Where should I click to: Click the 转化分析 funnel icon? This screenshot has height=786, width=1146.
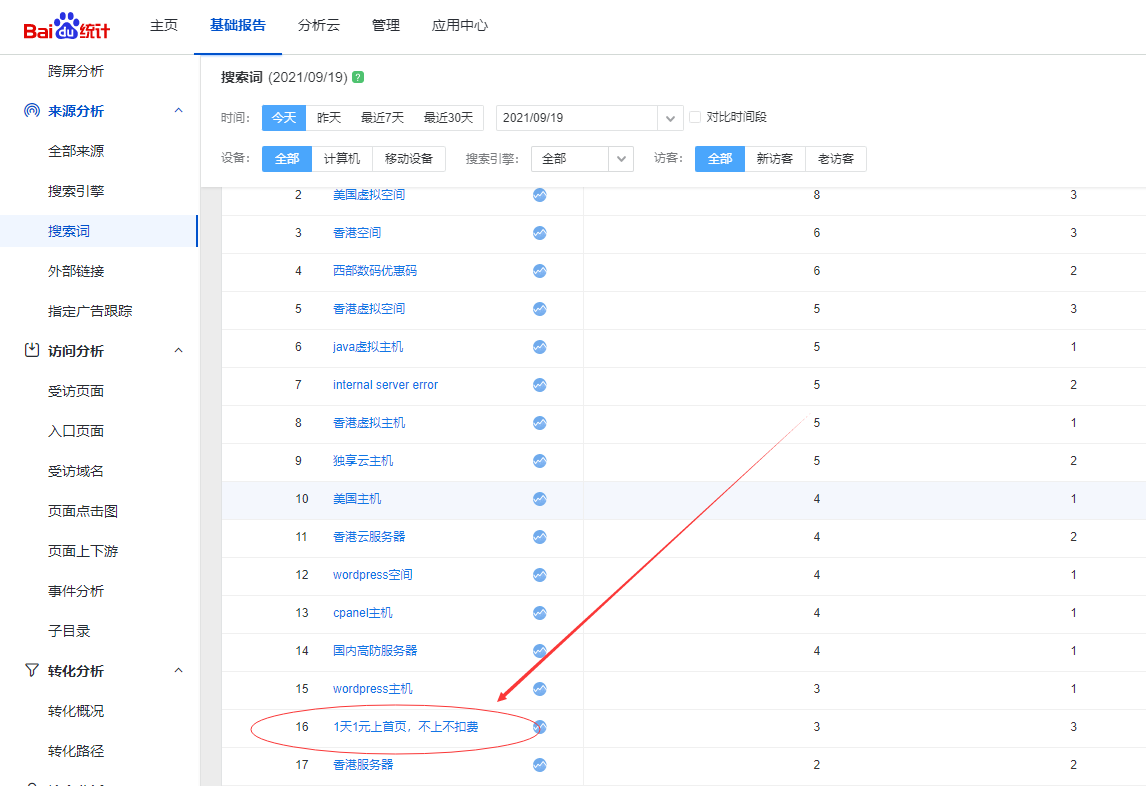[31, 670]
